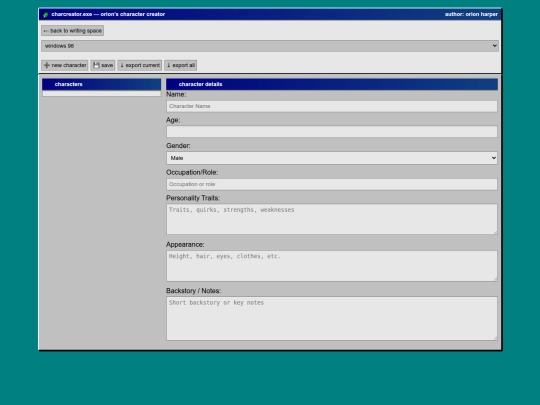The image size is (540, 405).
Task: Click the Personality Traits: label
Action: (193, 198)
